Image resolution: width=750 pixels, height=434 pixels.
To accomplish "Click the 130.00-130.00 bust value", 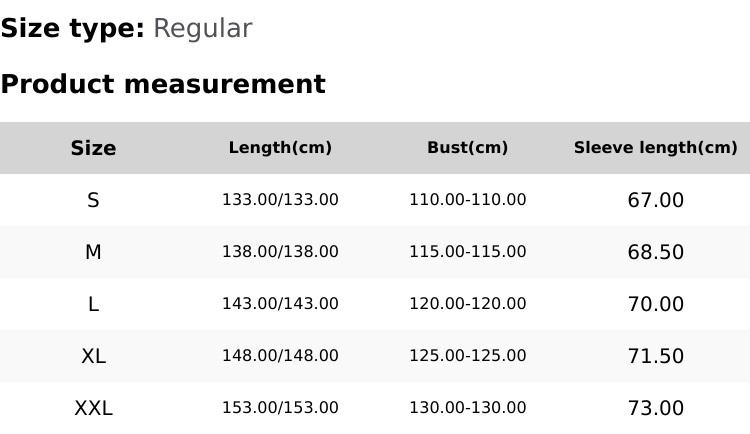I will (x=467, y=408).
